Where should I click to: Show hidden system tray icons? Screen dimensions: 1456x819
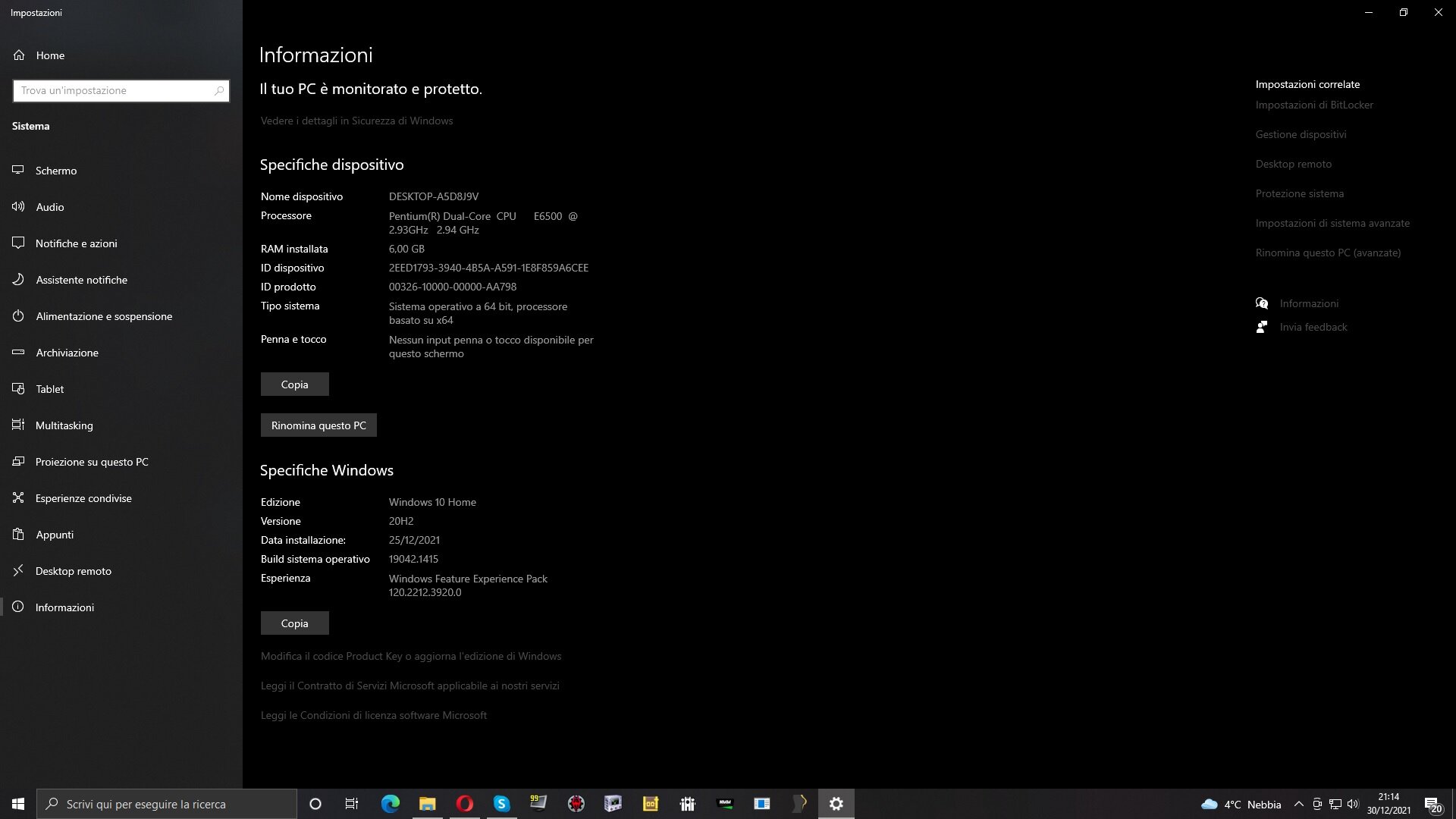point(1298,804)
